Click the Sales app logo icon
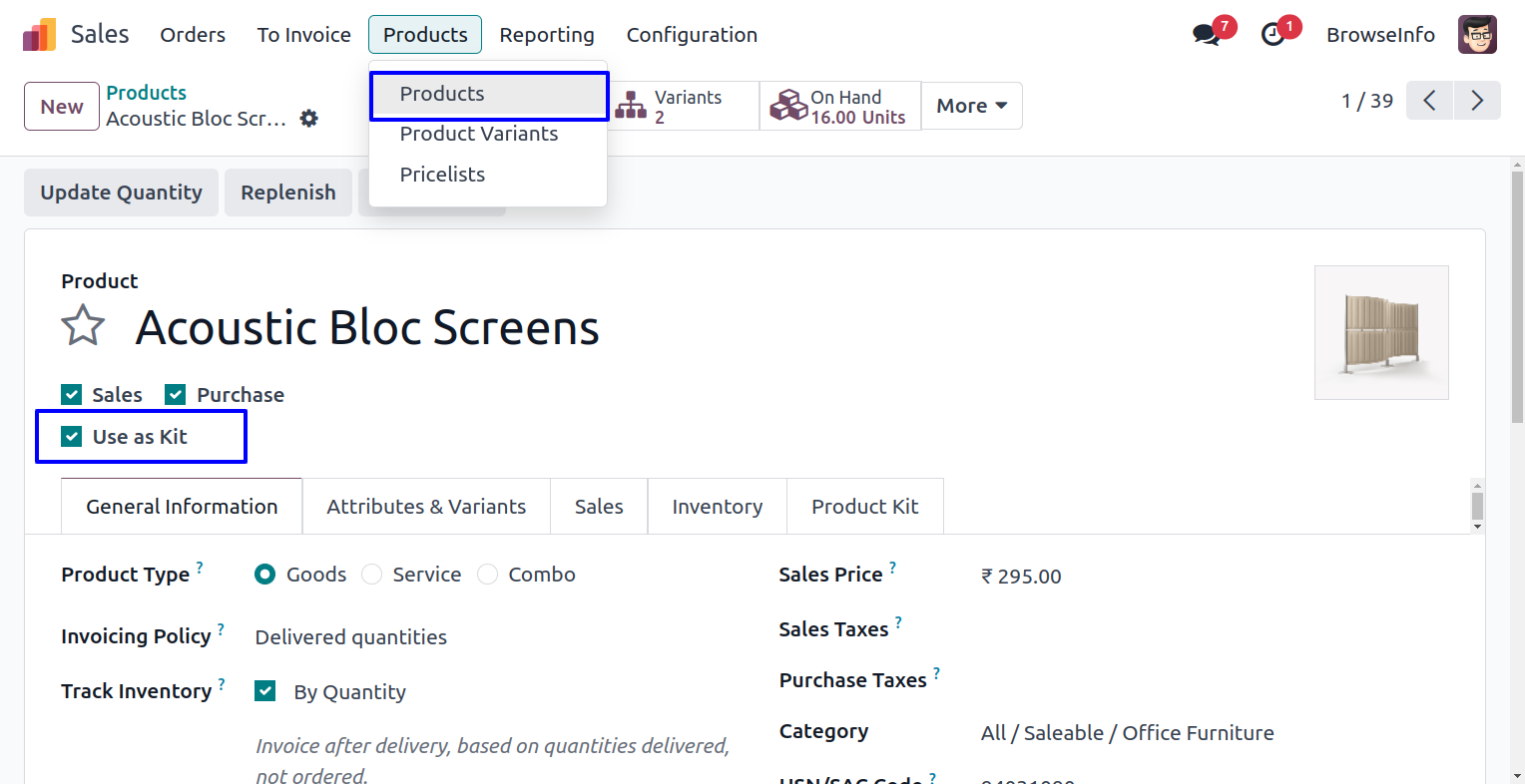Viewport: 1525px width, 784px height. tap(39, 35)
